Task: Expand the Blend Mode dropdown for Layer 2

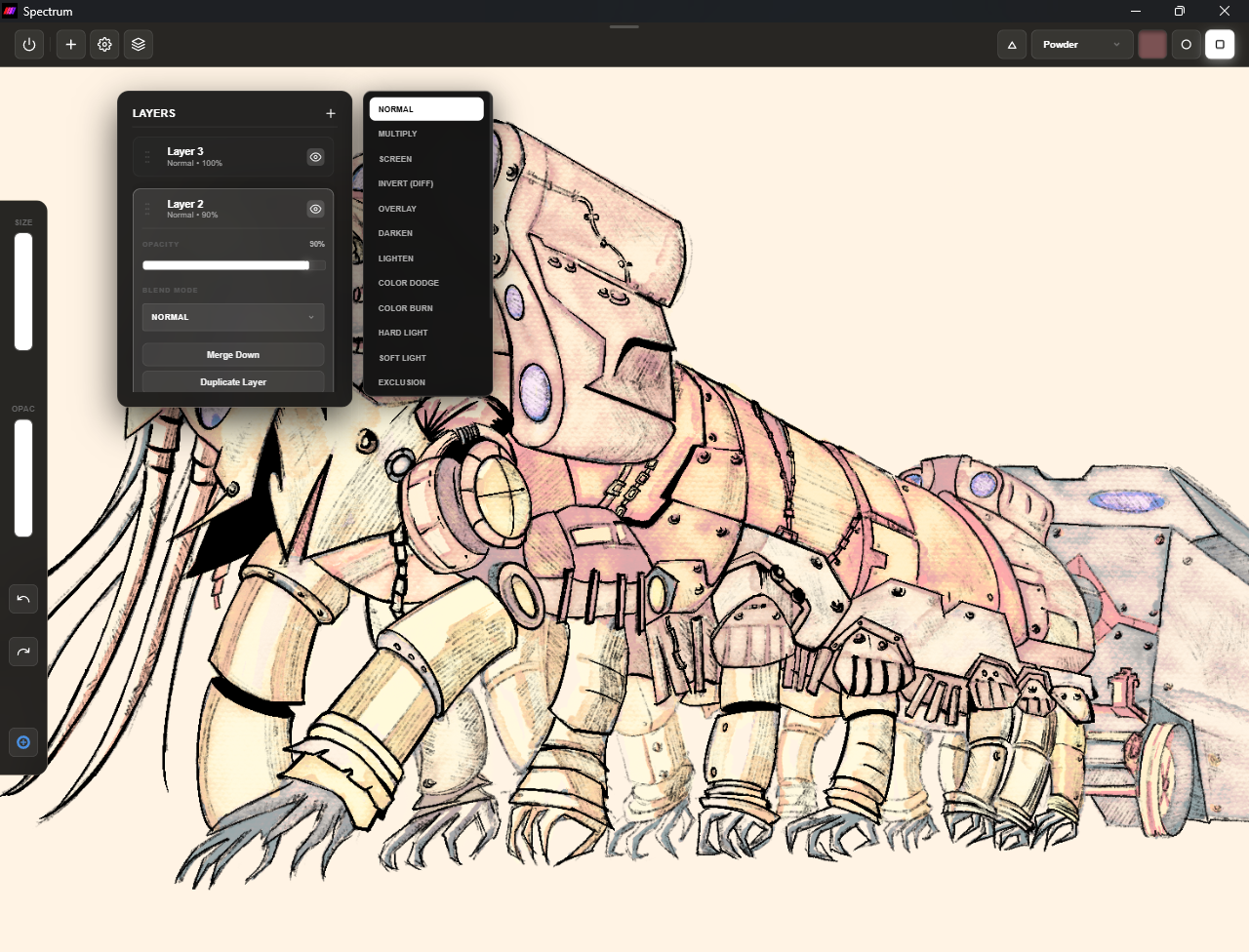Action: click(232, 317)
